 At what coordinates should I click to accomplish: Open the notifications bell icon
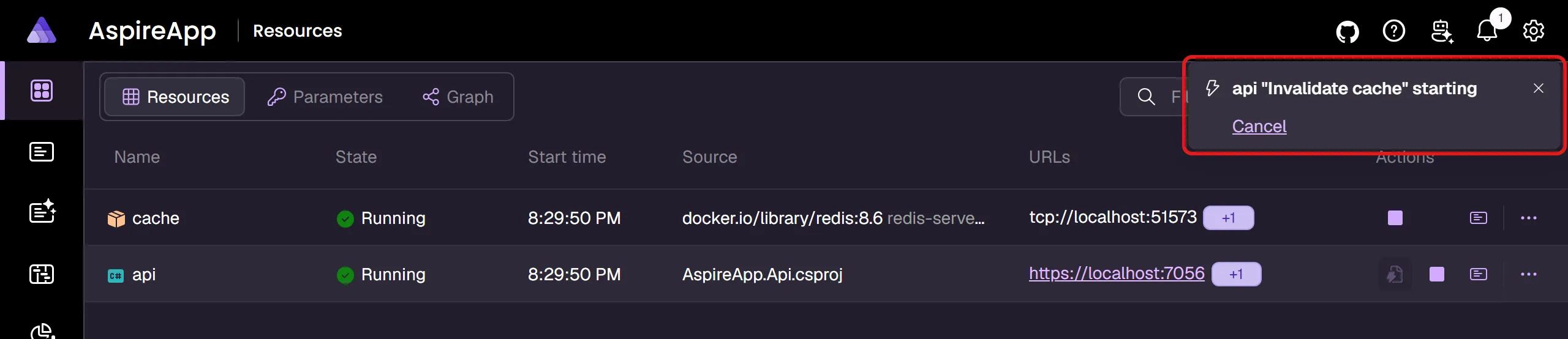point(1487,31)
